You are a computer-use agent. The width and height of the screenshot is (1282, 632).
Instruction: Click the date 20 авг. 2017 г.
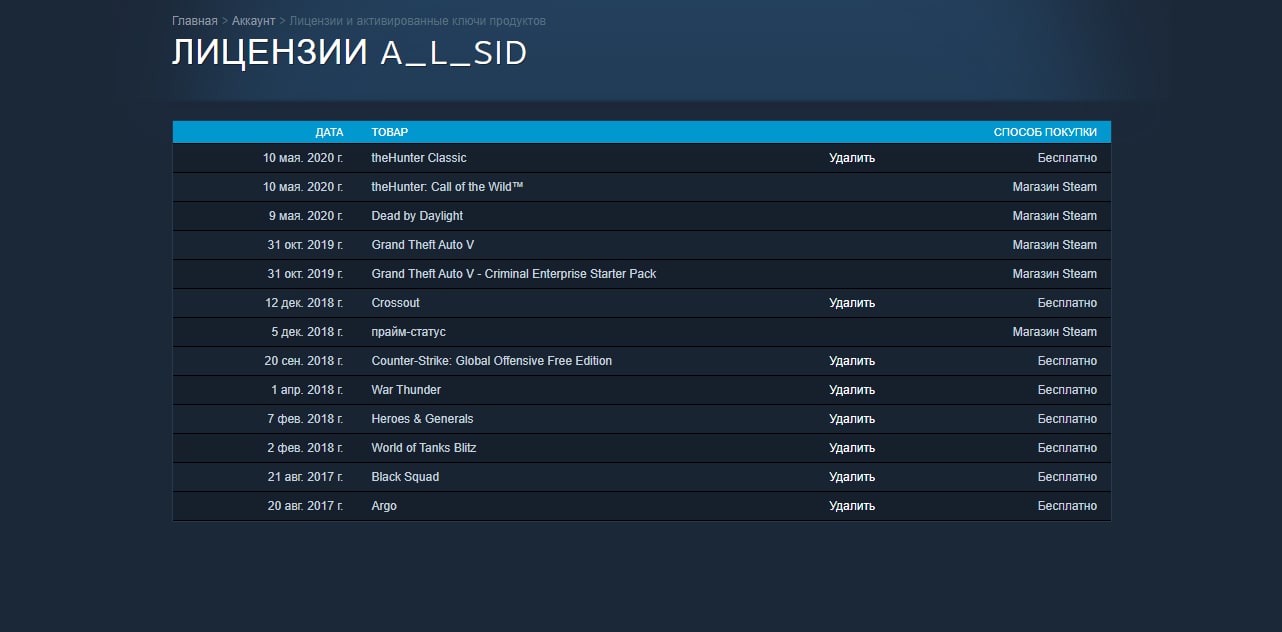point(305,506)
